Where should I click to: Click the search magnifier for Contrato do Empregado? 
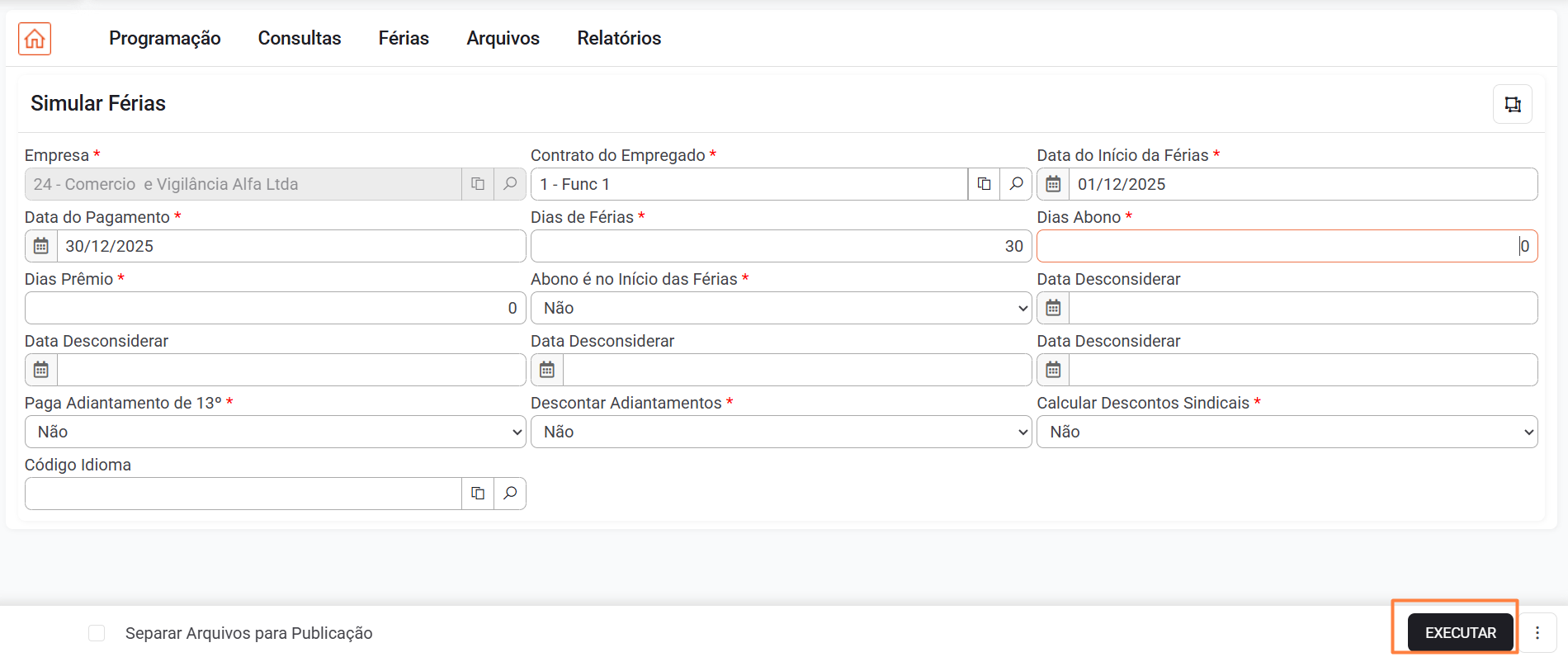[x=1016, y=184]
